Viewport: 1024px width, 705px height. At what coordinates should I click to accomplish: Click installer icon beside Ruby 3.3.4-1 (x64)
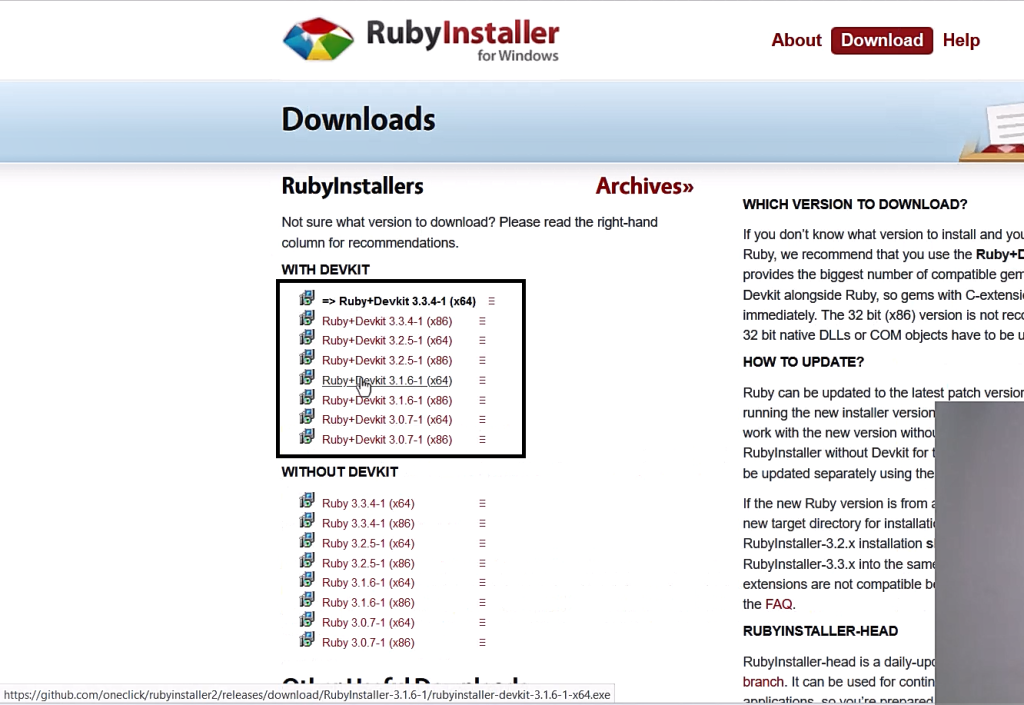pyautogui.click(x=308, y=502)
